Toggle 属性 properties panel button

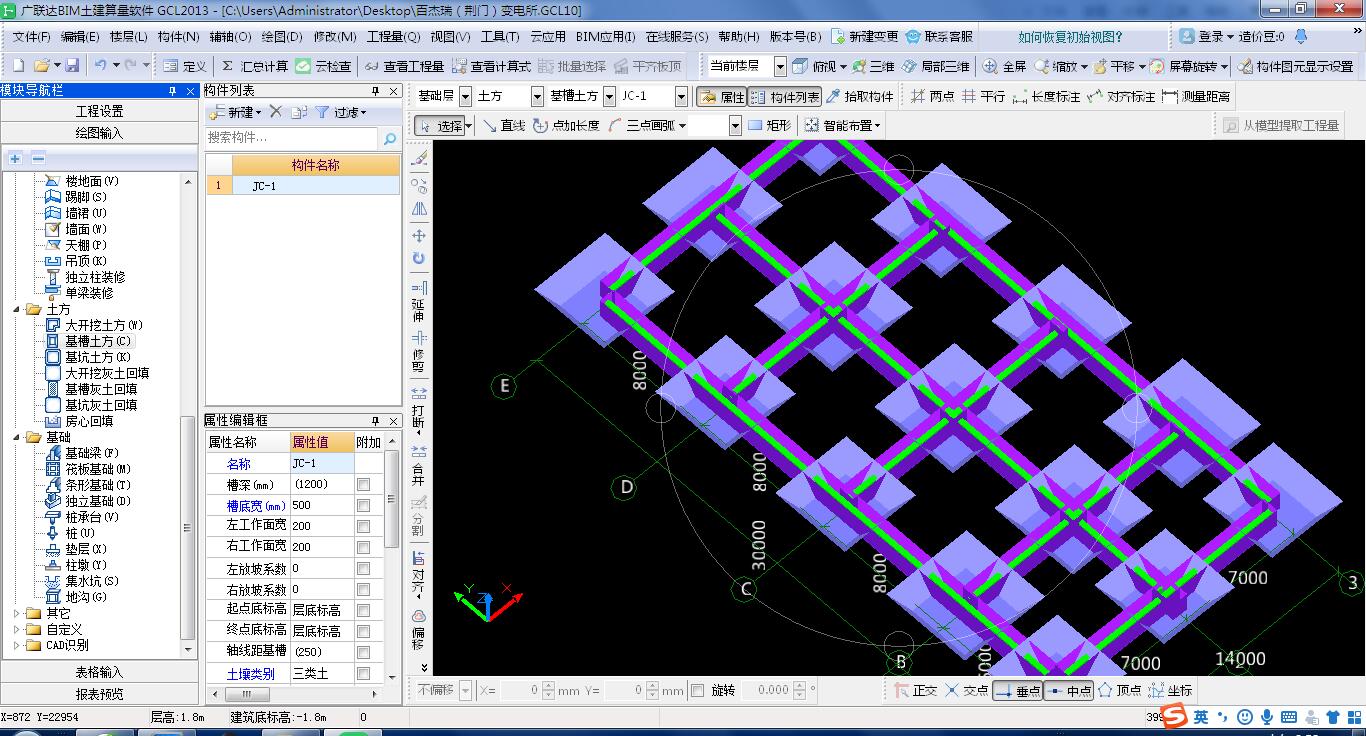coord(722,97)
